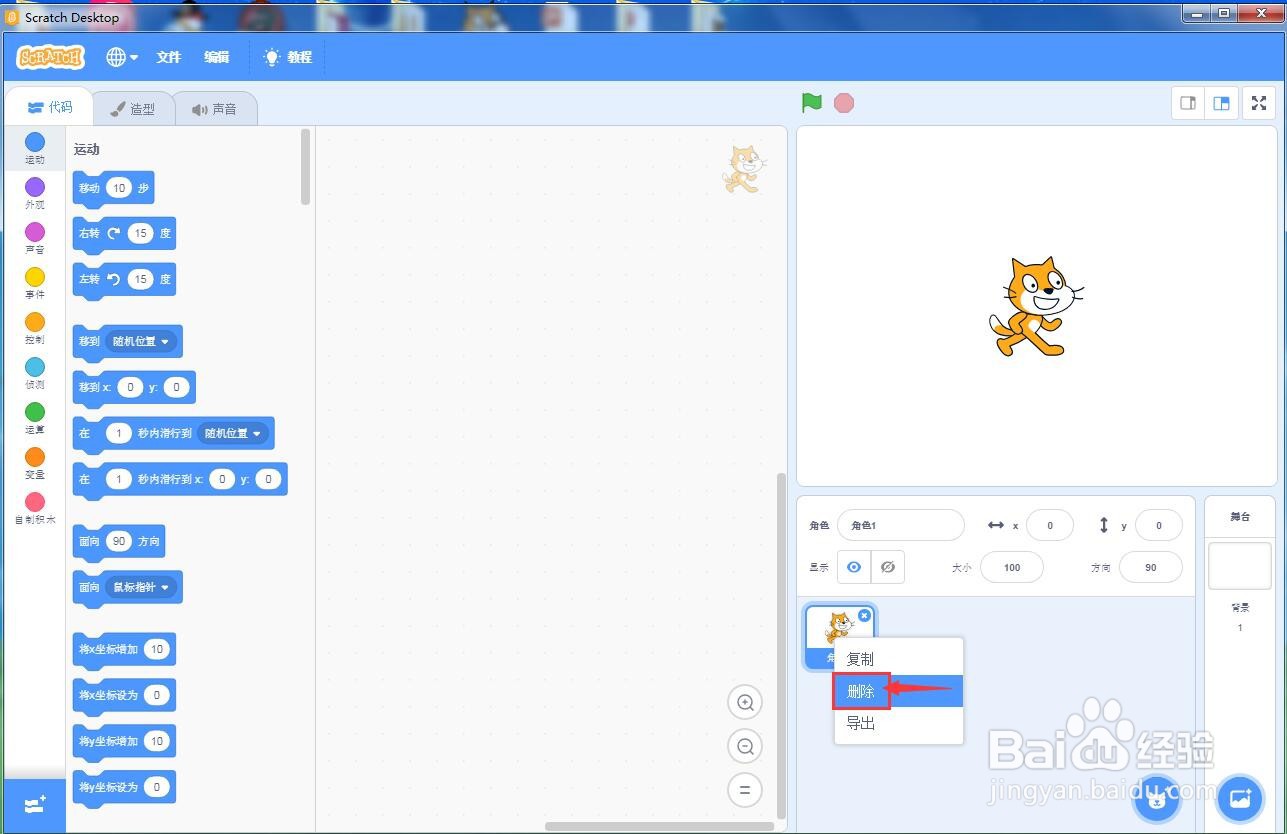Choose 删除 from the sprite context menu
Image resolution: width=1287 pixels, height=834 pixels.
pyautogui.click(x=899, y=691)
